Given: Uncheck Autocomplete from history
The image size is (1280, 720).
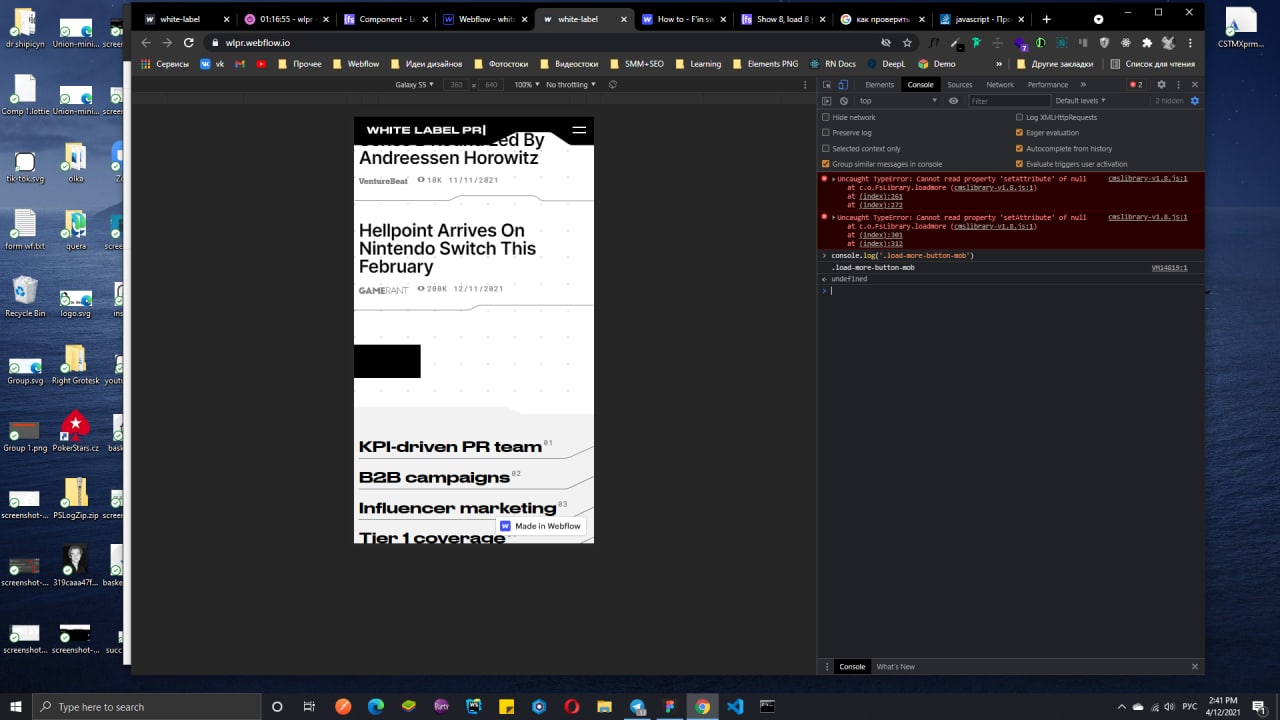Looking at the screenshot, I should click(1019, 148).
